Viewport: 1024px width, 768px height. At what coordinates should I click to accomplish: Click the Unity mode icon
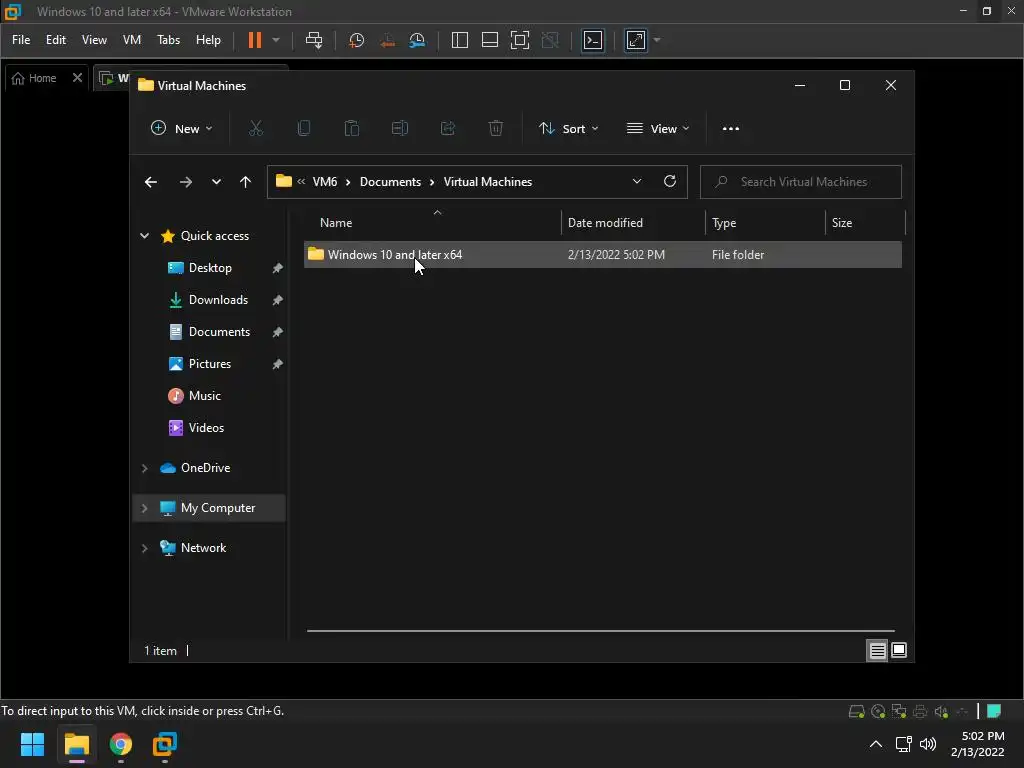[x=551, y=40]
